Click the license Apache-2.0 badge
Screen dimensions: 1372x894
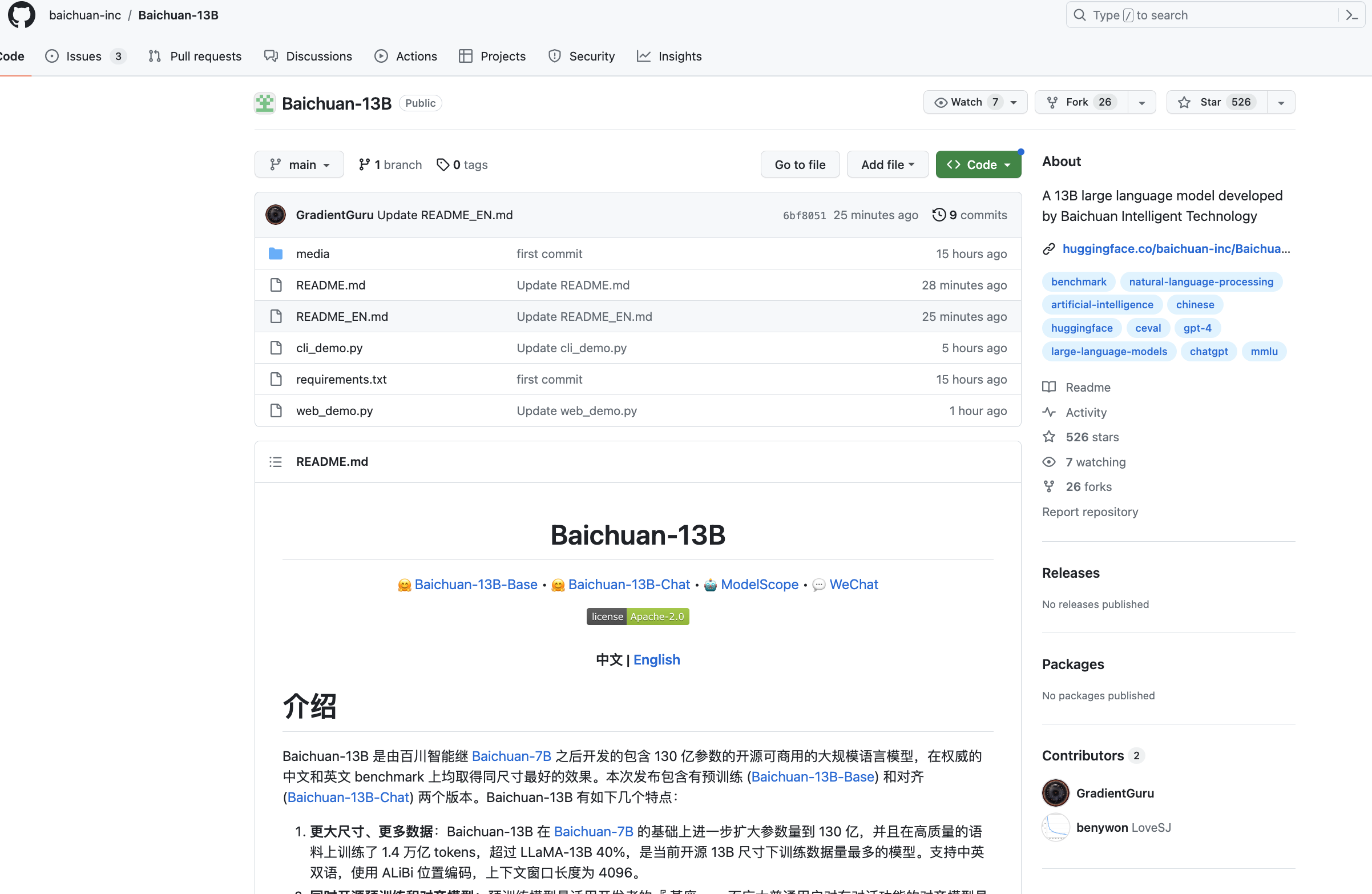coord(637,617)
